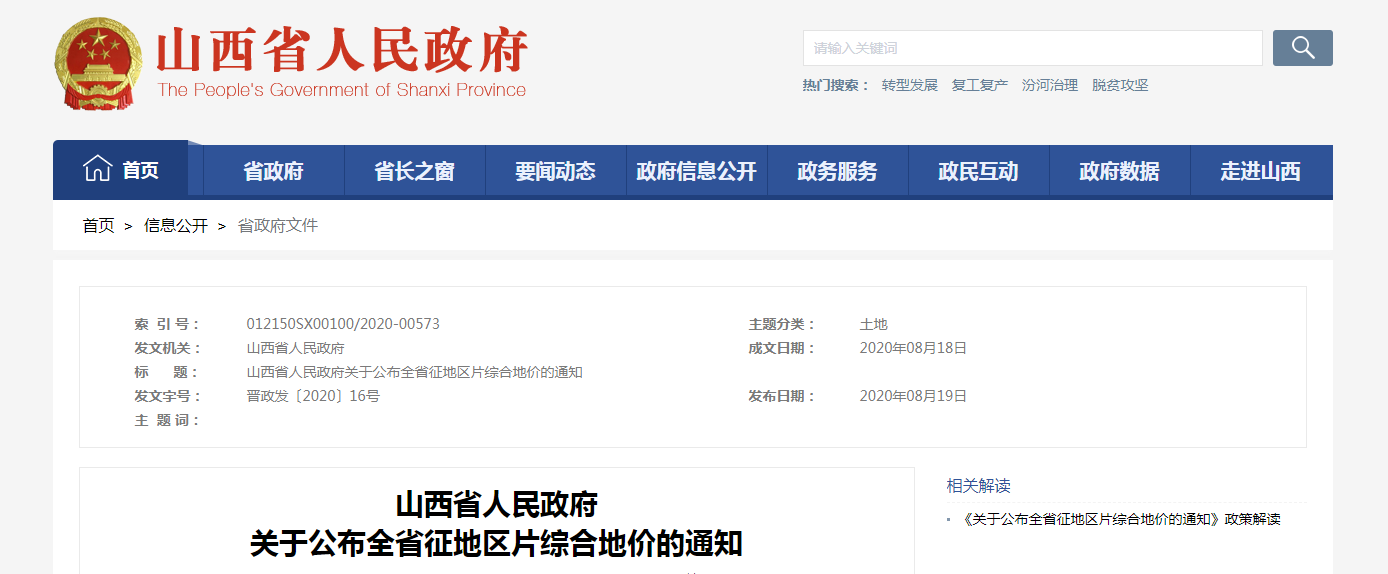
Task: Open the 政策解读 related reading link
Action: [x=1120, y=519]
